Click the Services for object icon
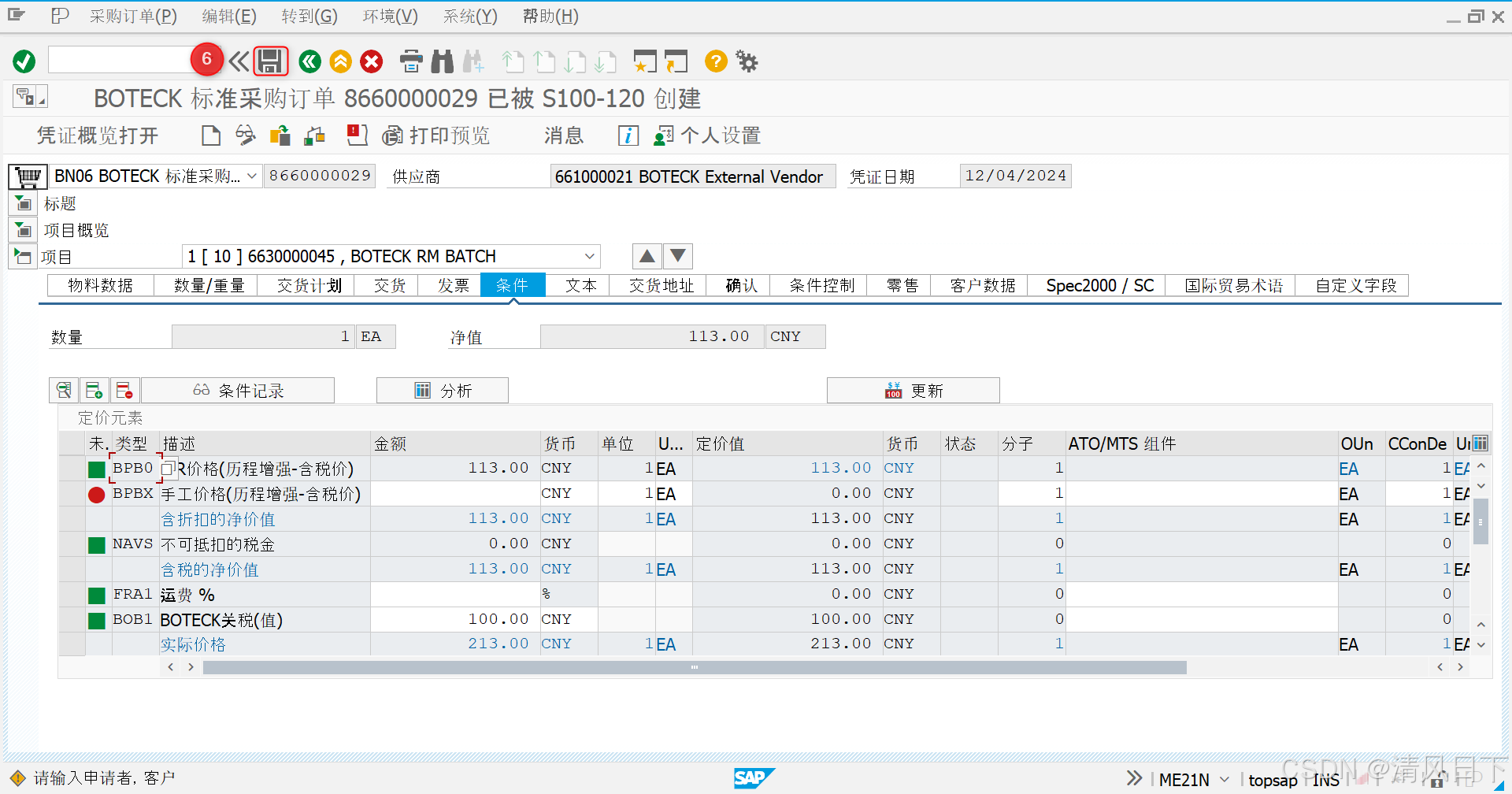This screenshot has height=794, width=1512. [30, 97]
